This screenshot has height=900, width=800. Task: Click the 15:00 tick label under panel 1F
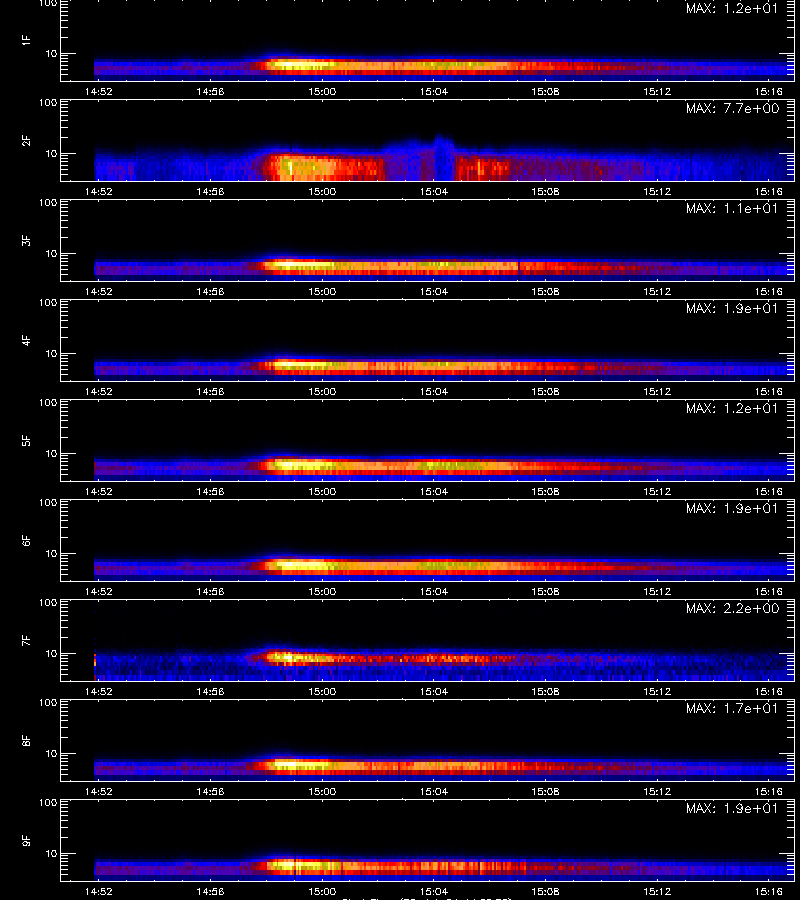(322, 91)
